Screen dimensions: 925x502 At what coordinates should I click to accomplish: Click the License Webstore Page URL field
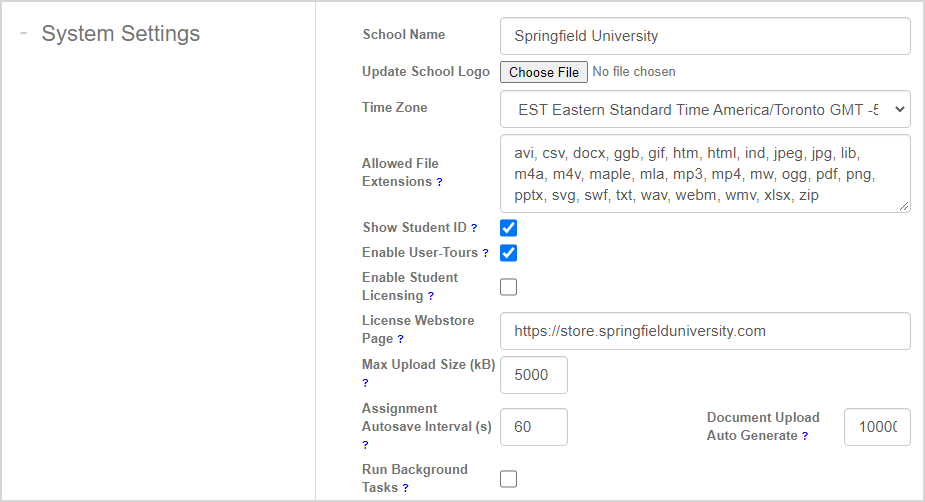click(705, 331)
